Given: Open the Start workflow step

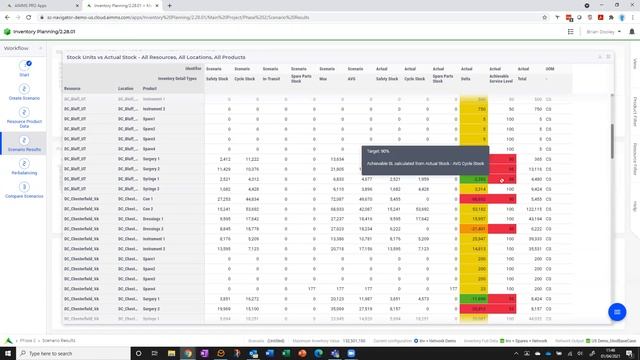Looking at the screenshot, I should (x=24, y=68).
